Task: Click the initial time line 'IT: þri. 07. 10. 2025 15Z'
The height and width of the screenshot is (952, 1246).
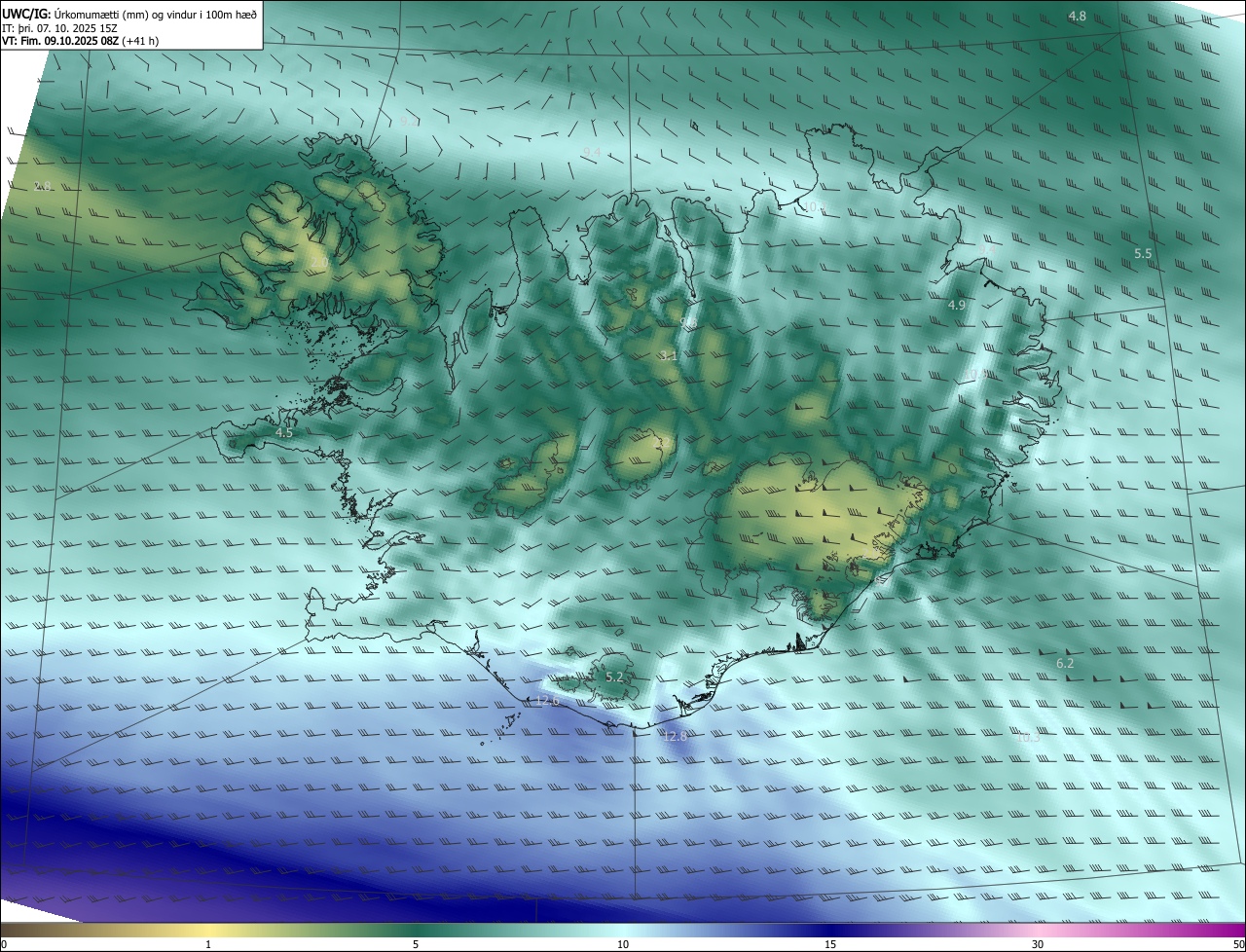Action: pos(61,27)
